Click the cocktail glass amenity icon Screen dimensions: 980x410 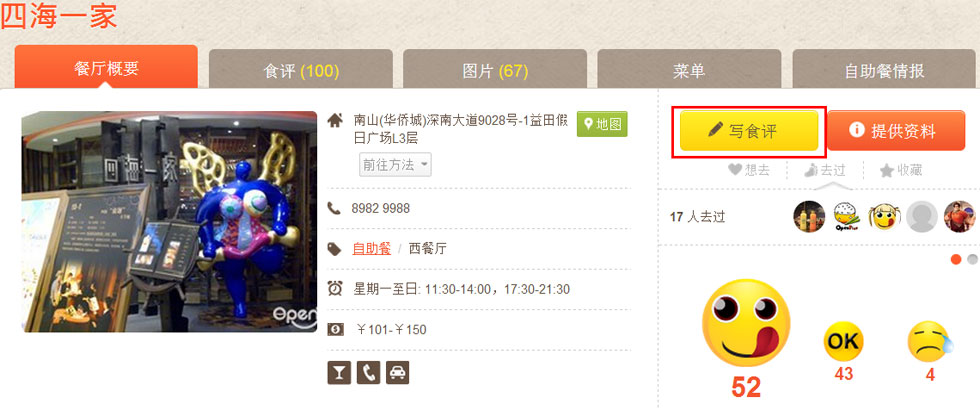(x=339, y=372)
